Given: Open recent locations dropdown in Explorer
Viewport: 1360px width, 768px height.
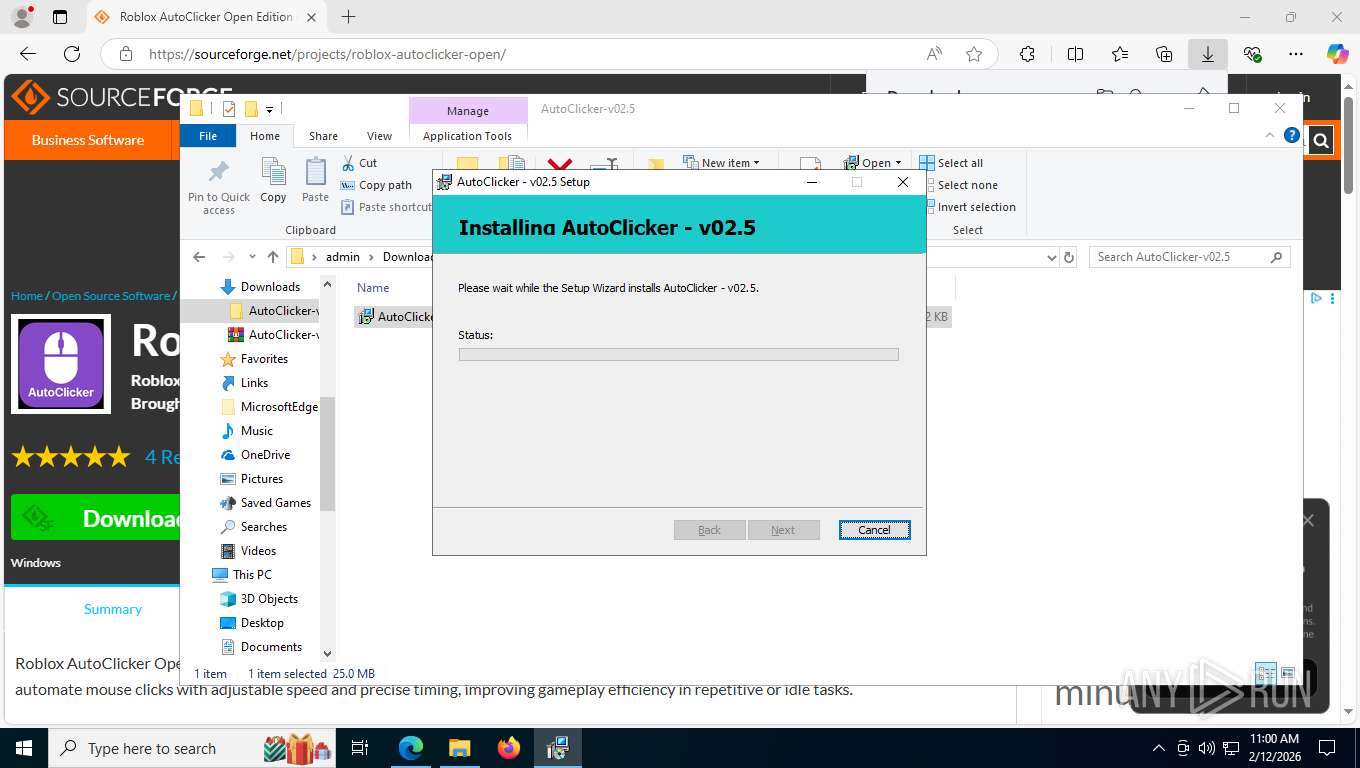Looking at the screenshot, I should pyautogui.click(x=252, y=257).
